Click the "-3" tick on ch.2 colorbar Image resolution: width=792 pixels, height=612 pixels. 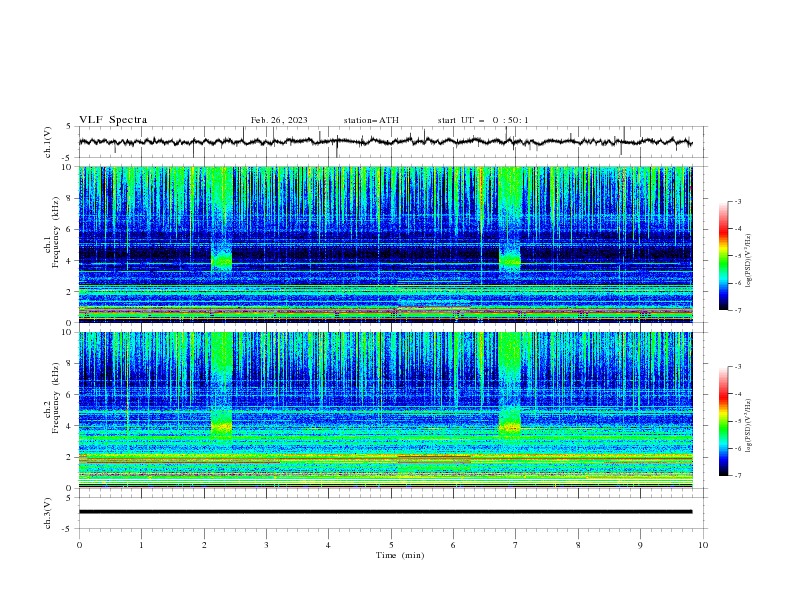coord(737,367)
